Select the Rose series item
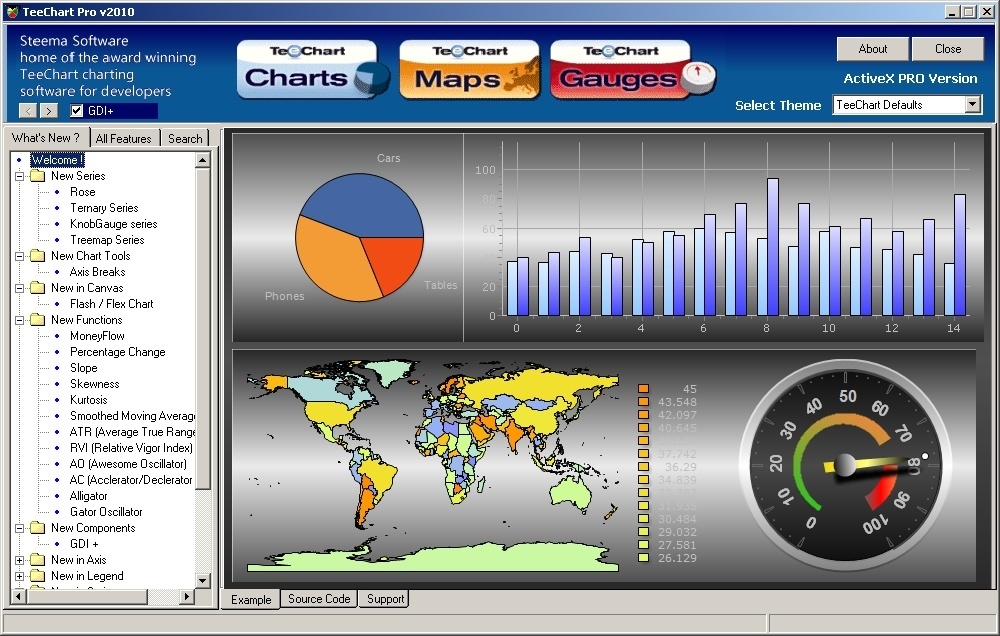 [82, 192]
